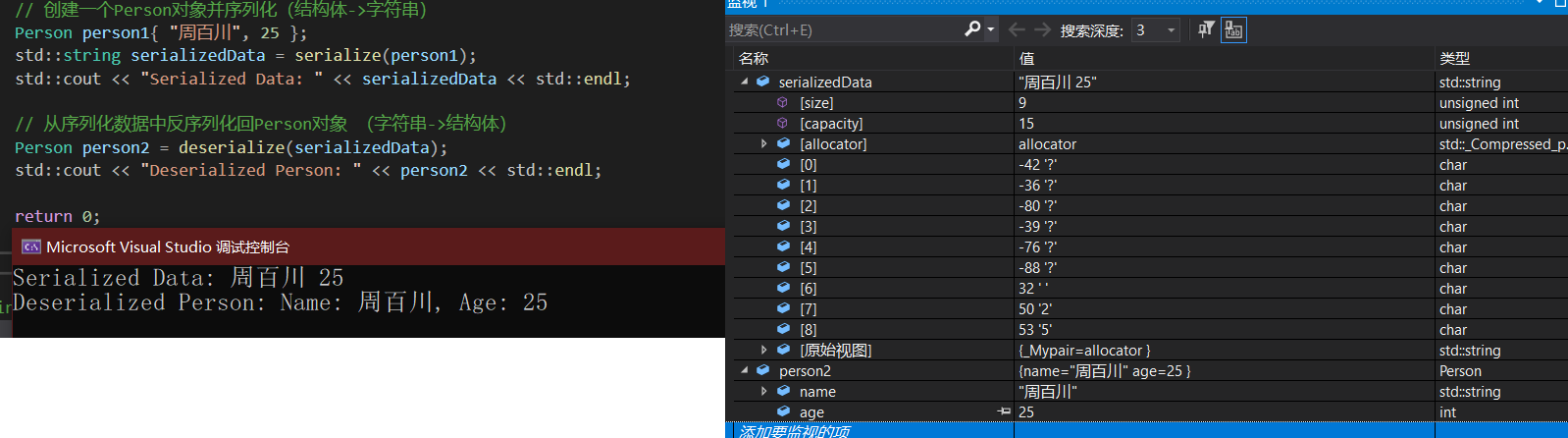Viewport: 1568px width, 438px height.
Task: Open the search options dropdown arrow
Action: (x=991, y=30)
